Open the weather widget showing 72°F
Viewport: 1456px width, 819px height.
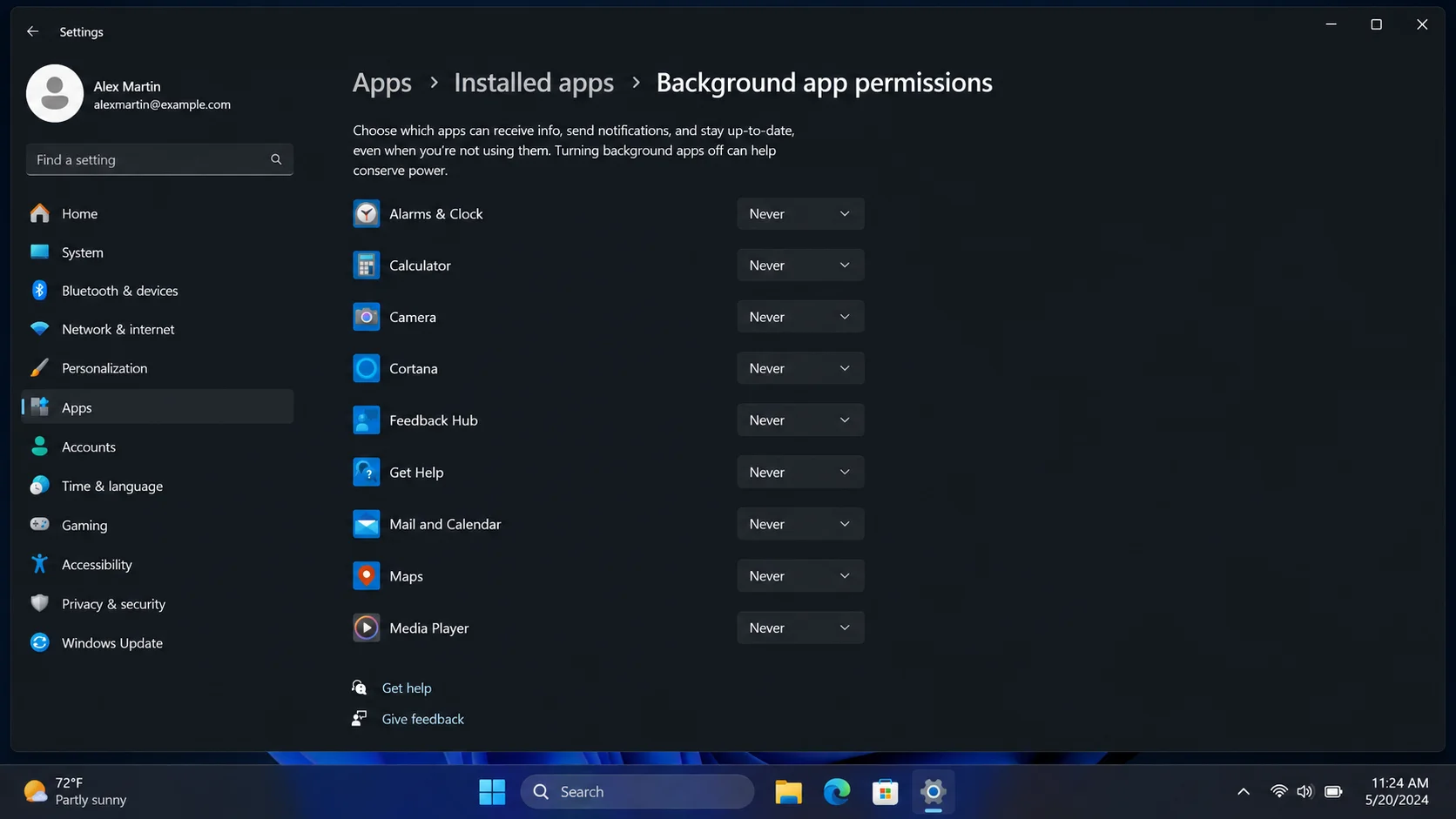click(x=76, y=791)
